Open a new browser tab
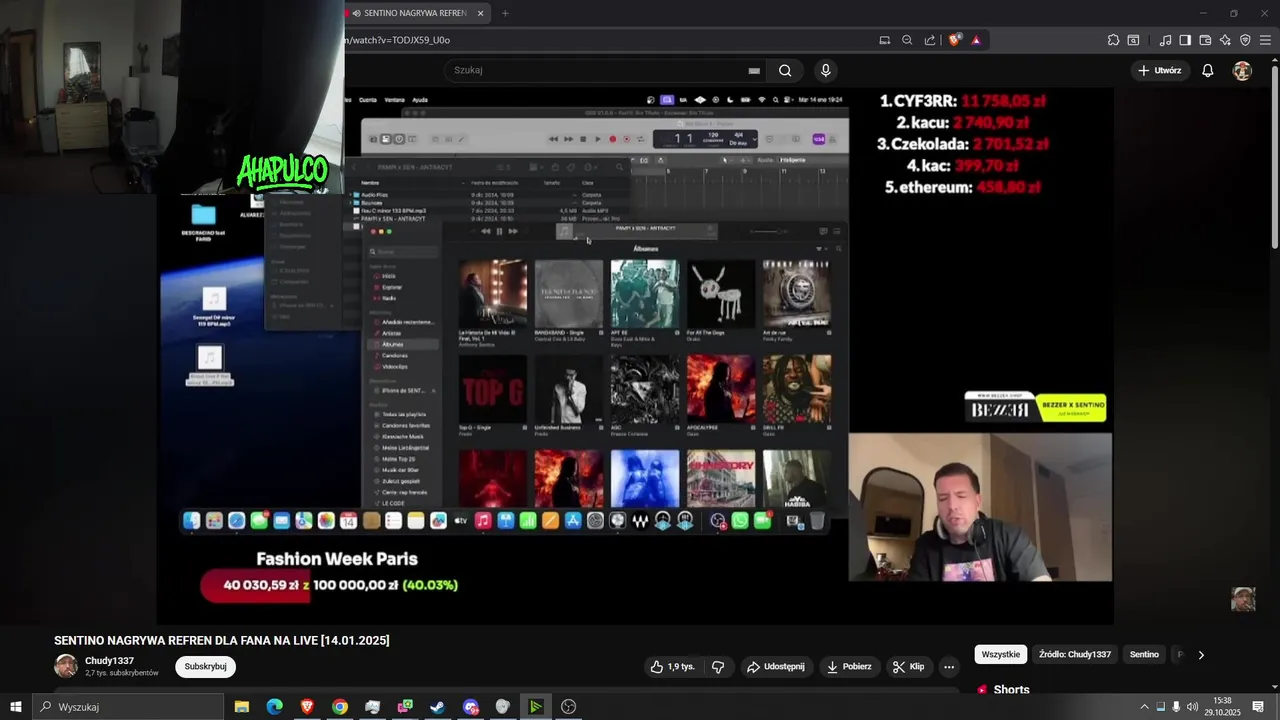Image resolution: width=1280 pixels, height=720 pixels. coord(505,13)
